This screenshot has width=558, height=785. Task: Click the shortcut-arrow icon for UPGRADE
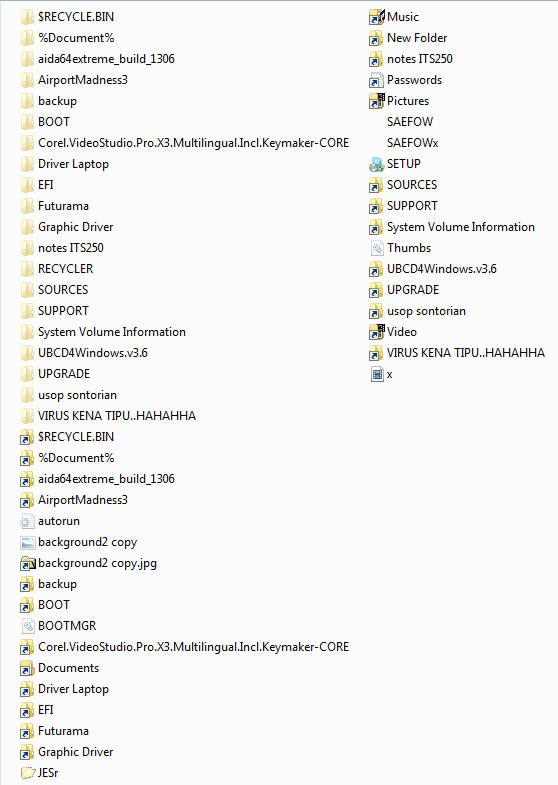376,290
